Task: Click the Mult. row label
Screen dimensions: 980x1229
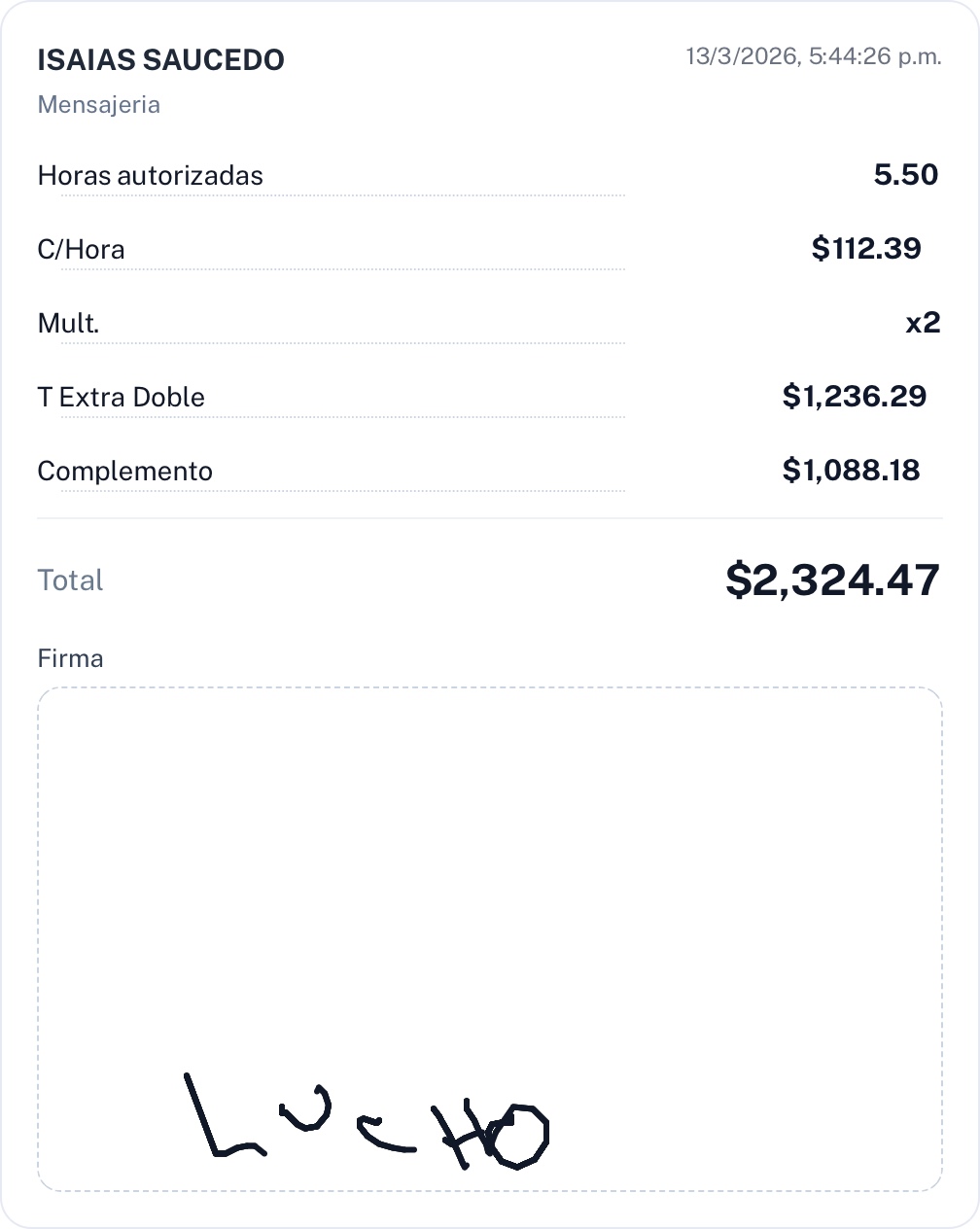Action: [x=68, y=324]
